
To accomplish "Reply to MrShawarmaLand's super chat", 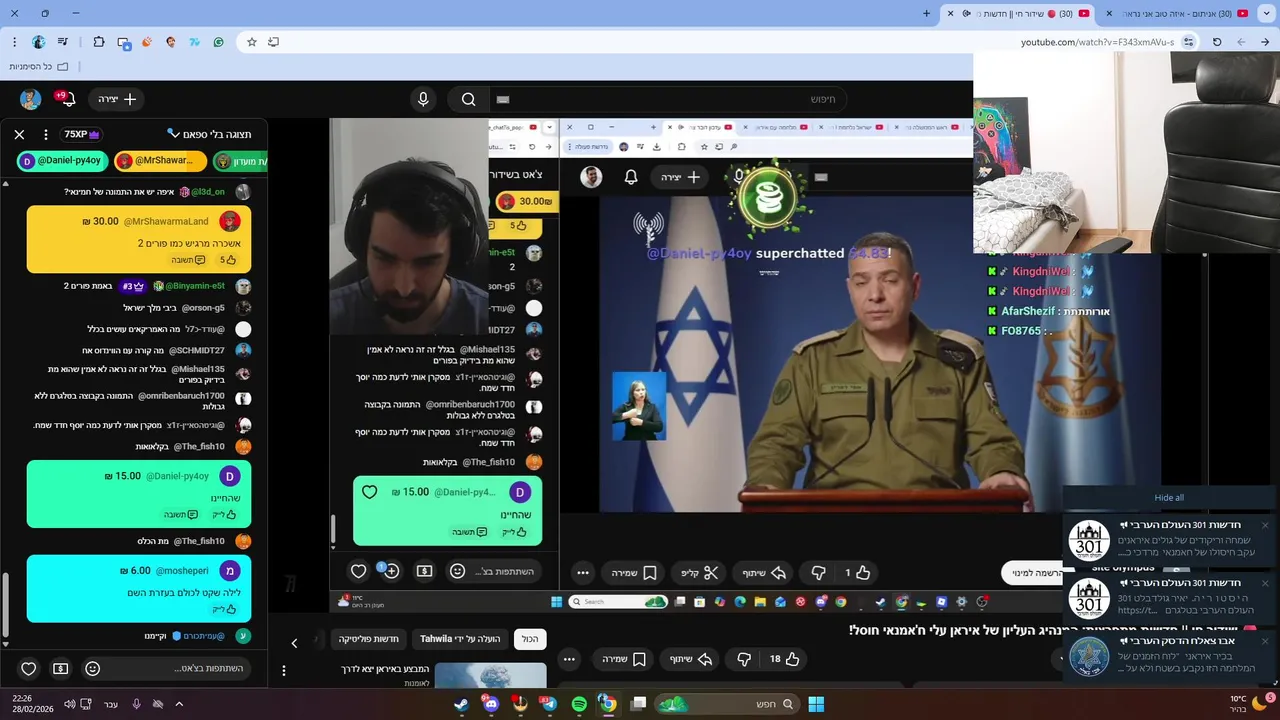I will coord(187,260).
